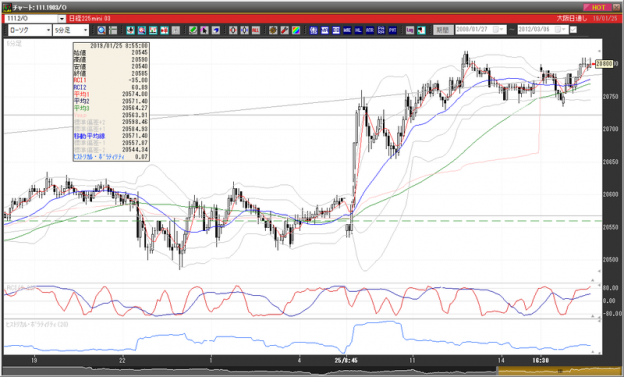
Task: Click the PVT indicator icon
Action: [393, 30]
